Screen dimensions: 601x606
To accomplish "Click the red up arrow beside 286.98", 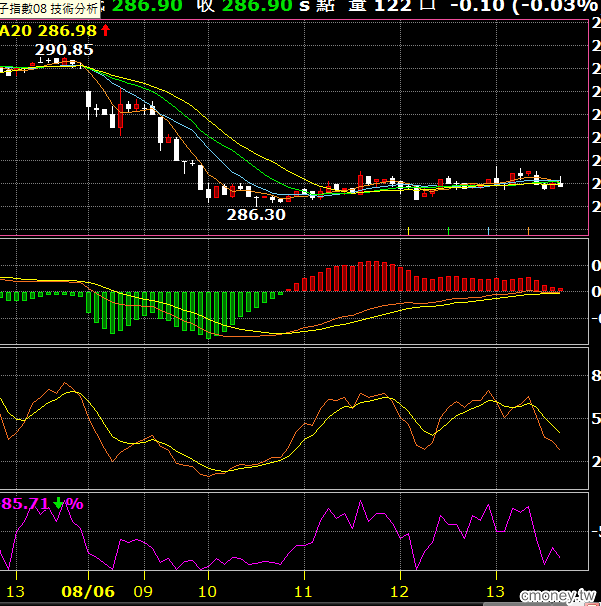I will [106, 31].
